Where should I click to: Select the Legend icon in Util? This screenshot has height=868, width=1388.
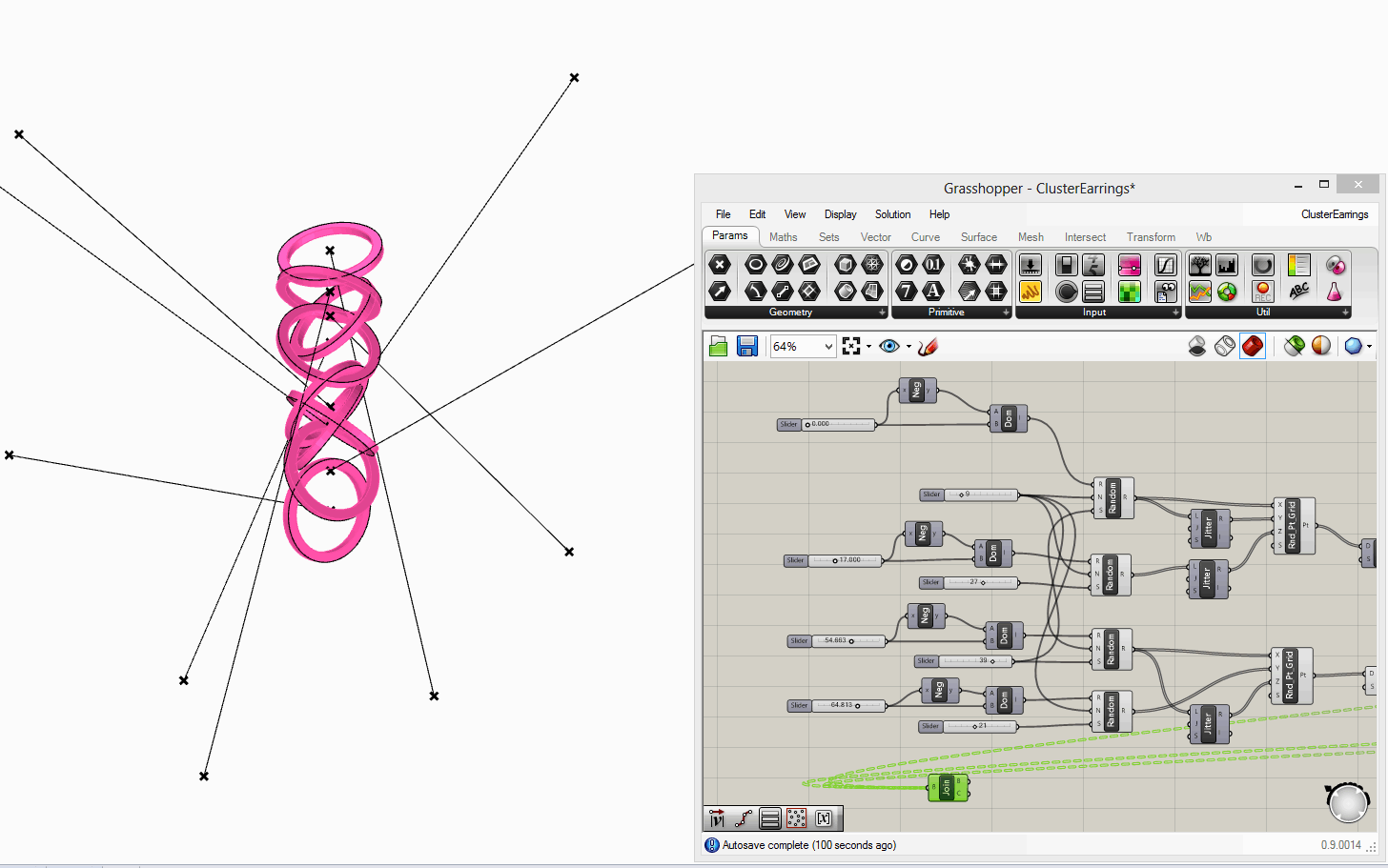pos(1298,265)
